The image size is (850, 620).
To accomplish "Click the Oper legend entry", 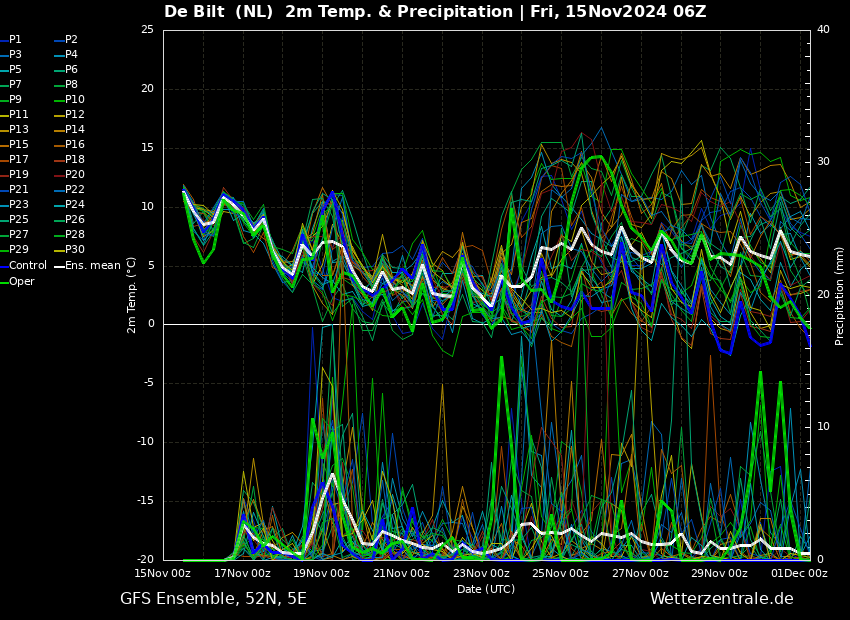I will 21,282.
